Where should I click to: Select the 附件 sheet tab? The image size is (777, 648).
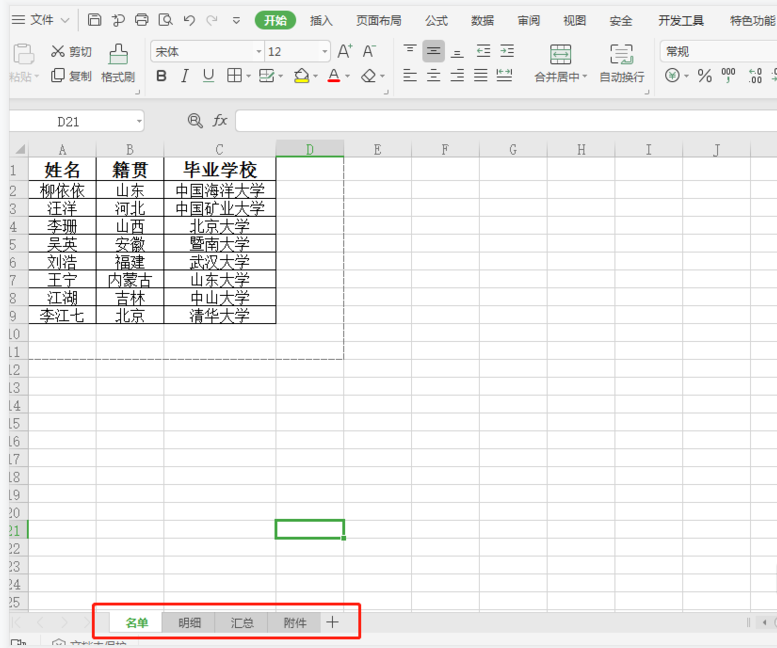295,623
